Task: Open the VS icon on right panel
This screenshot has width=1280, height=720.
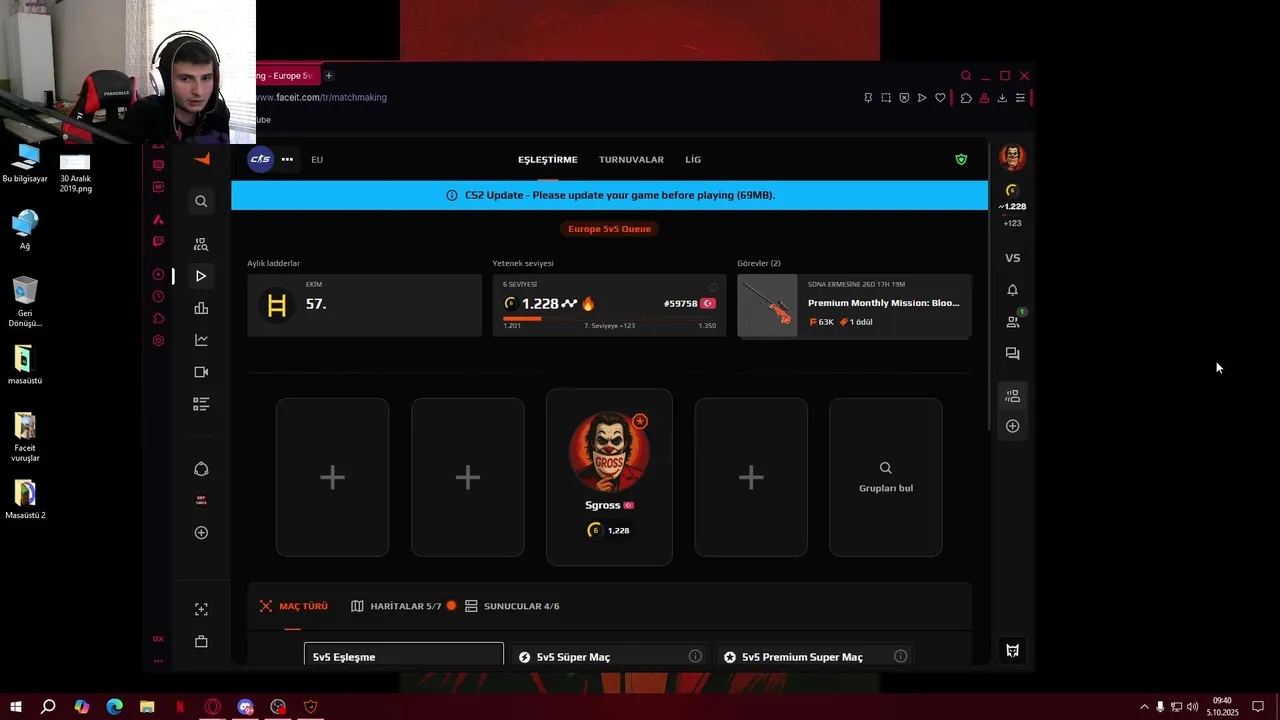Action: click(1012, 258)
